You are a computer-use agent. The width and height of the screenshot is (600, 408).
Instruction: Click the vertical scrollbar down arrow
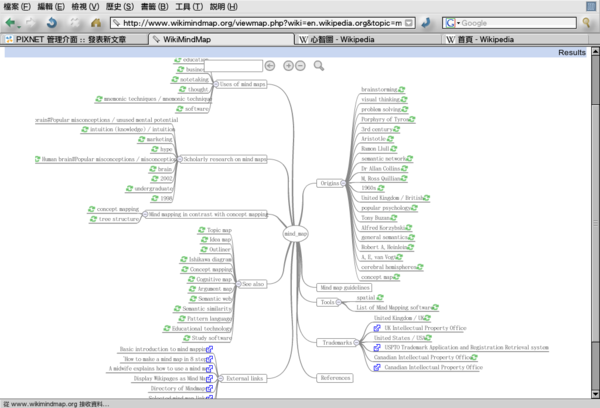595,394
